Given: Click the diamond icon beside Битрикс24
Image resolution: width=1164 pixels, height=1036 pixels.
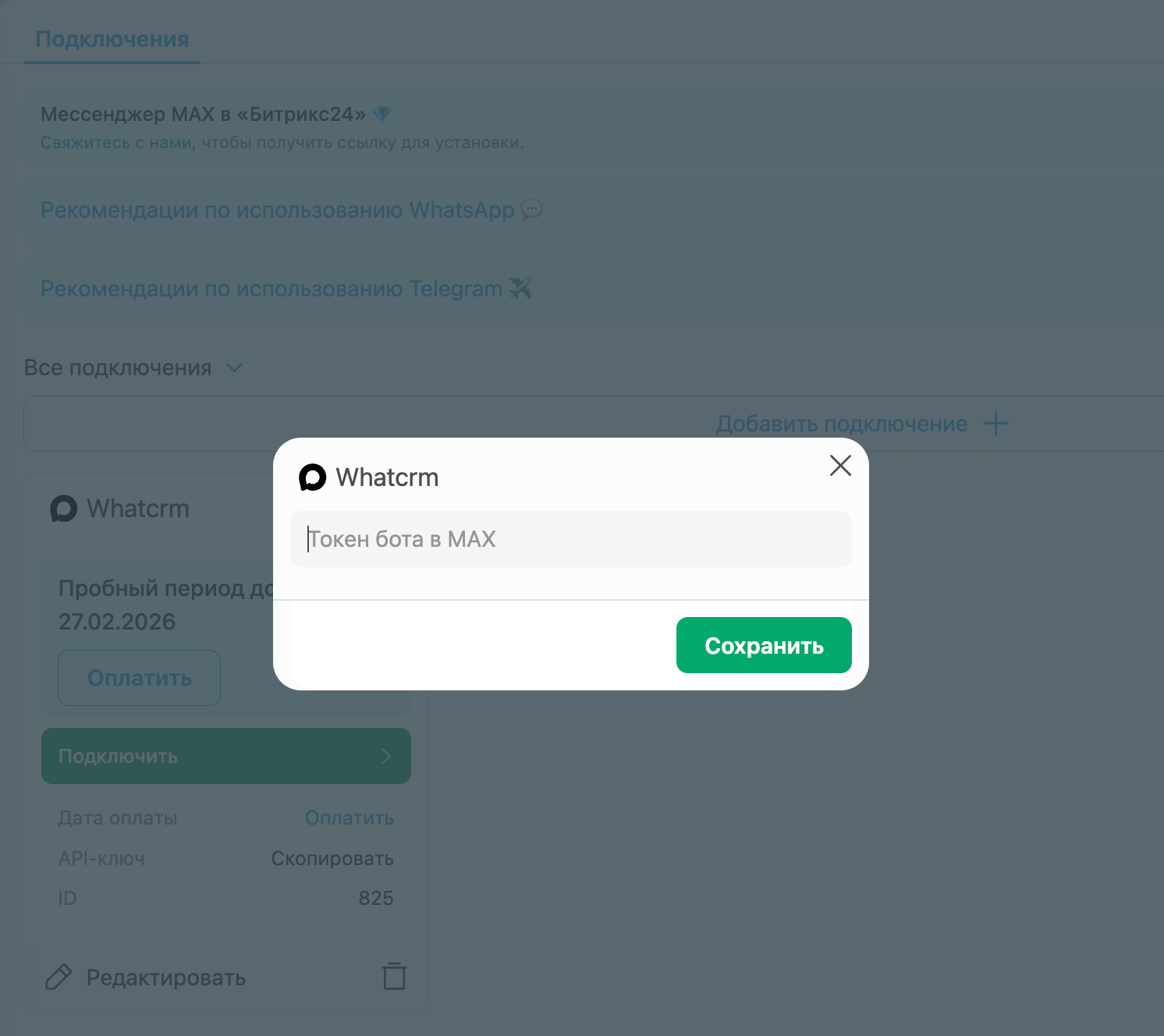Looking at the screenshot, I should pos(382,114).
